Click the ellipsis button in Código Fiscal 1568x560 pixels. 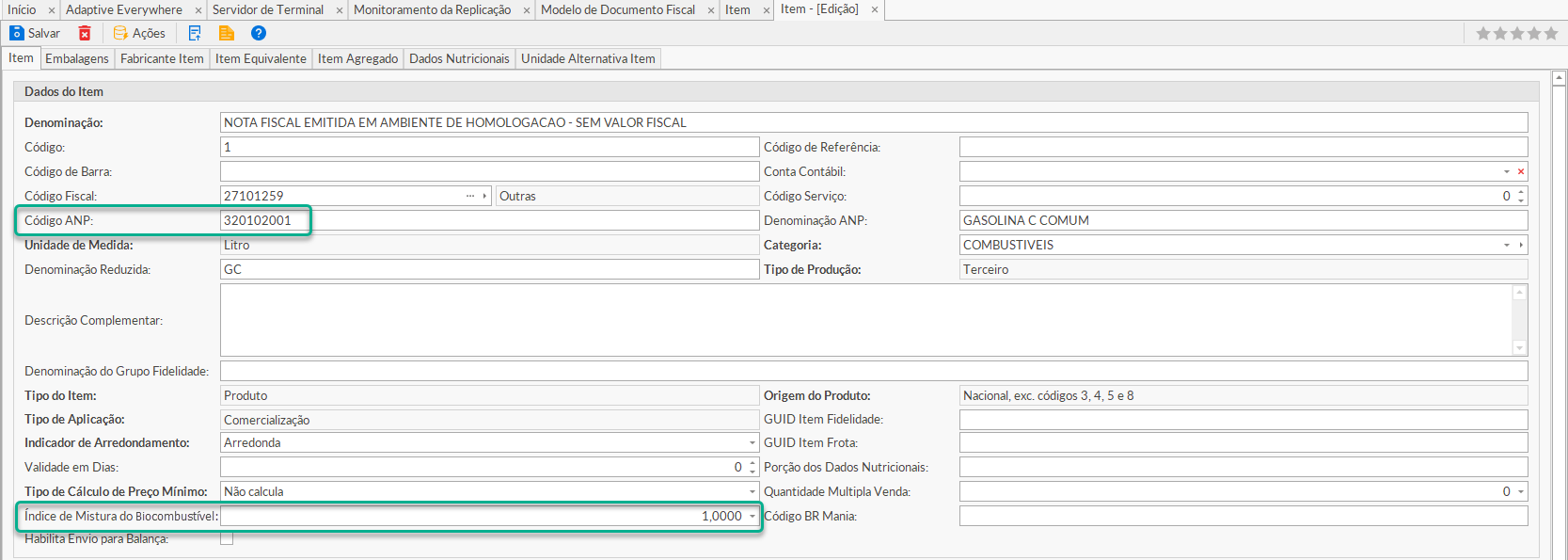pyautogui.click(x=470, y=196)
